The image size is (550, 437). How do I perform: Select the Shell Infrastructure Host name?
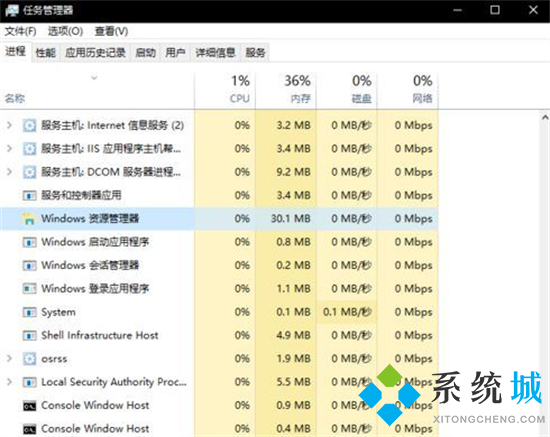100,335
